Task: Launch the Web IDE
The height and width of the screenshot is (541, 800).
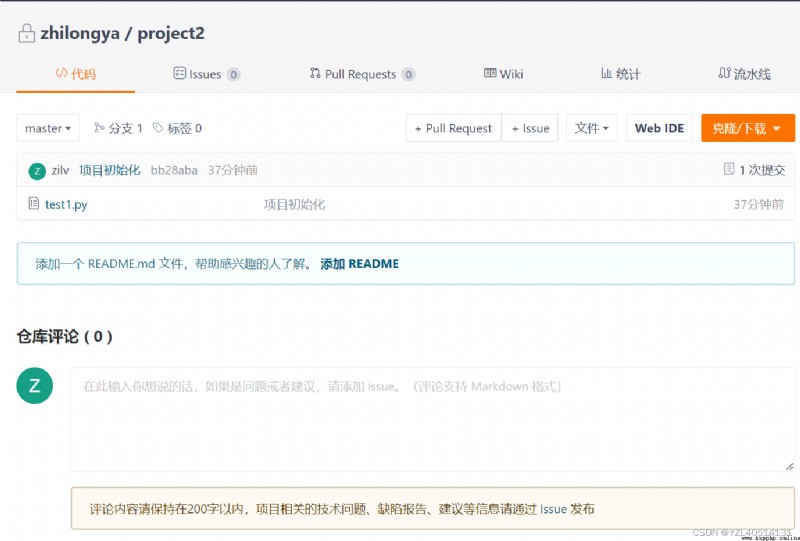Action: (x=659, y=128)
